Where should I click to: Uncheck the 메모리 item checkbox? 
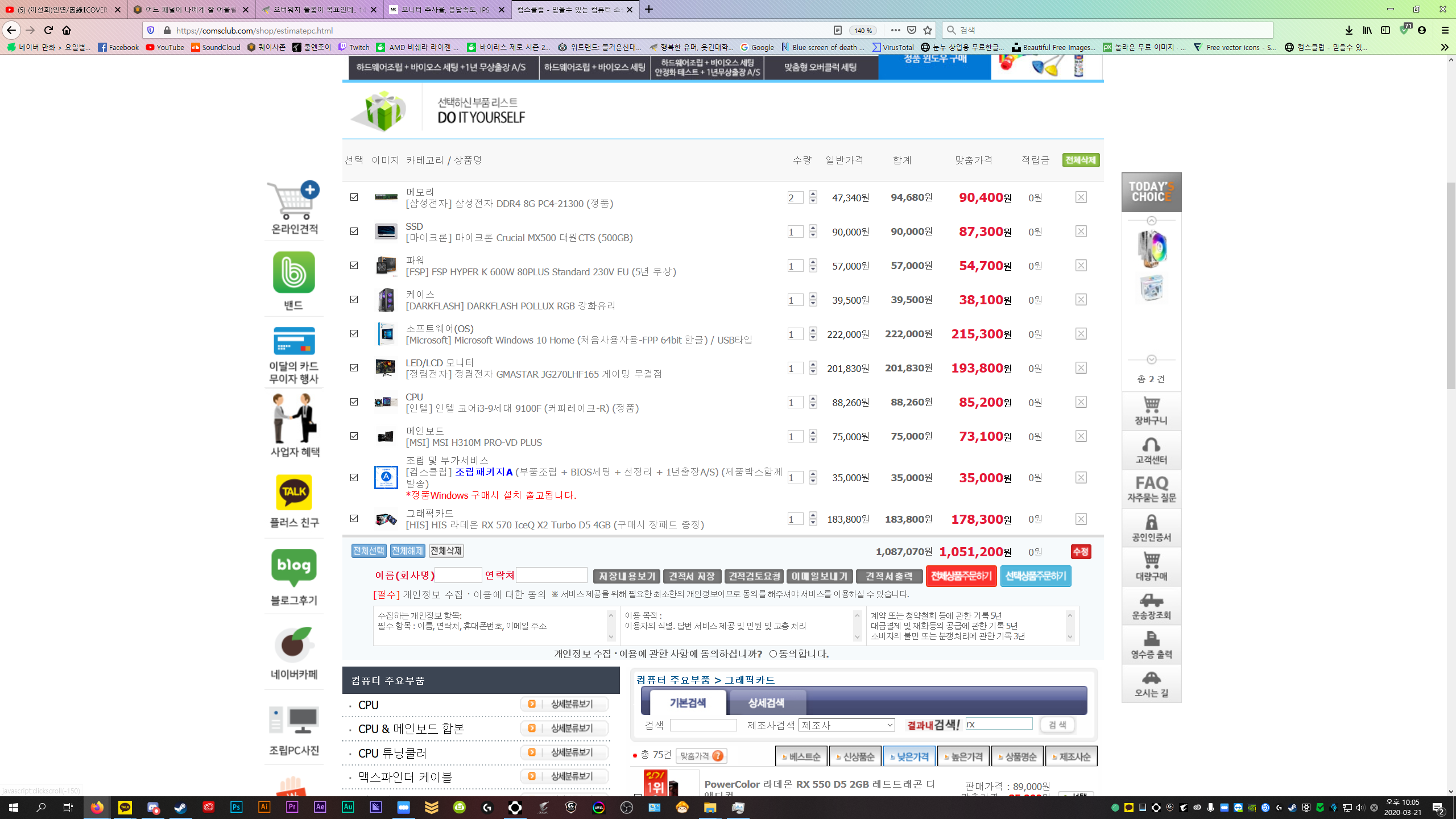(x=354, y=197)
